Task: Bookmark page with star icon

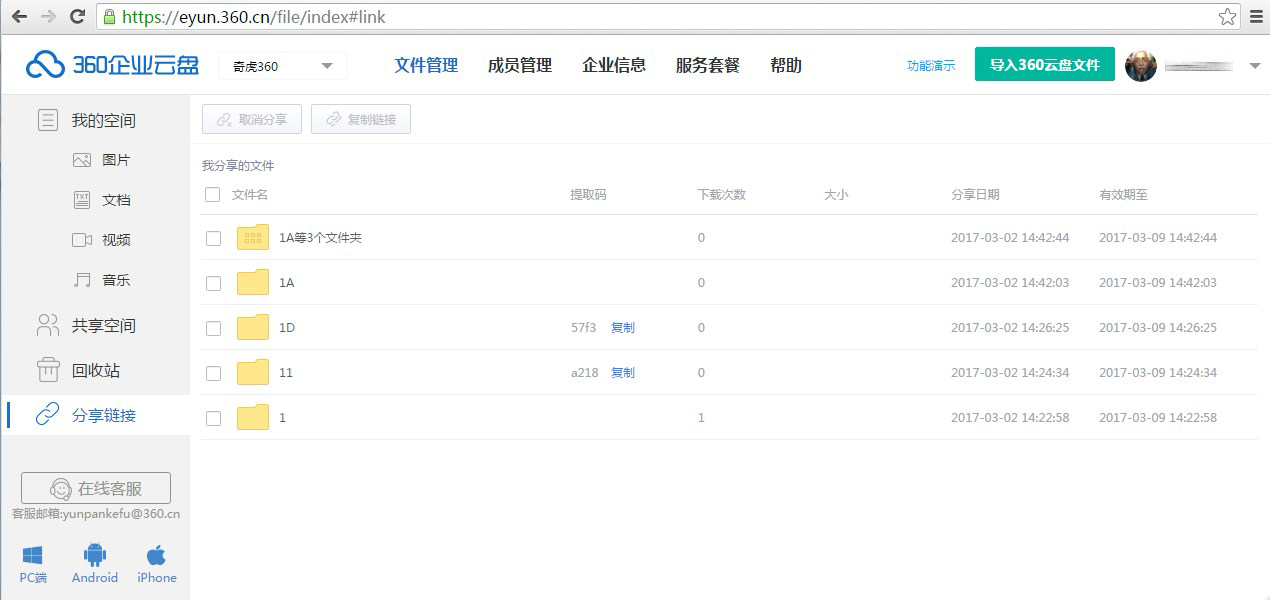Action: coord(1227,16)
